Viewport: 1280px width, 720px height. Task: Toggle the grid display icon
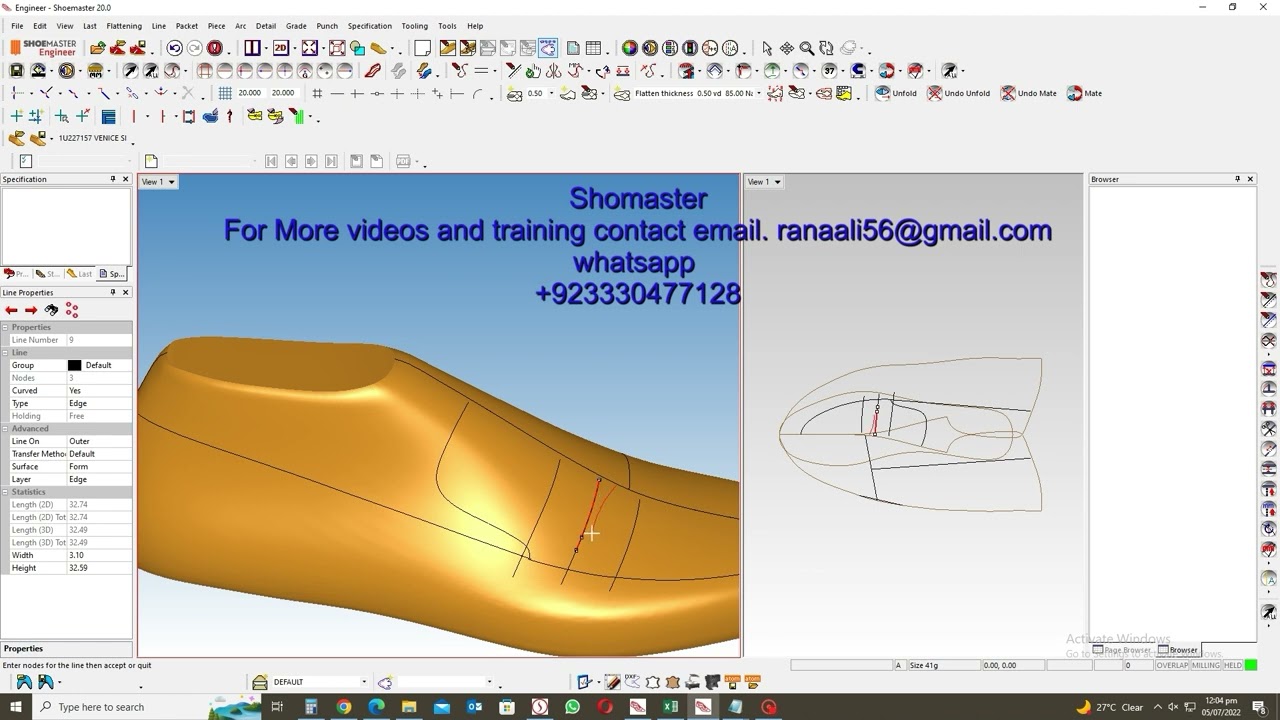tap(225, 93)
